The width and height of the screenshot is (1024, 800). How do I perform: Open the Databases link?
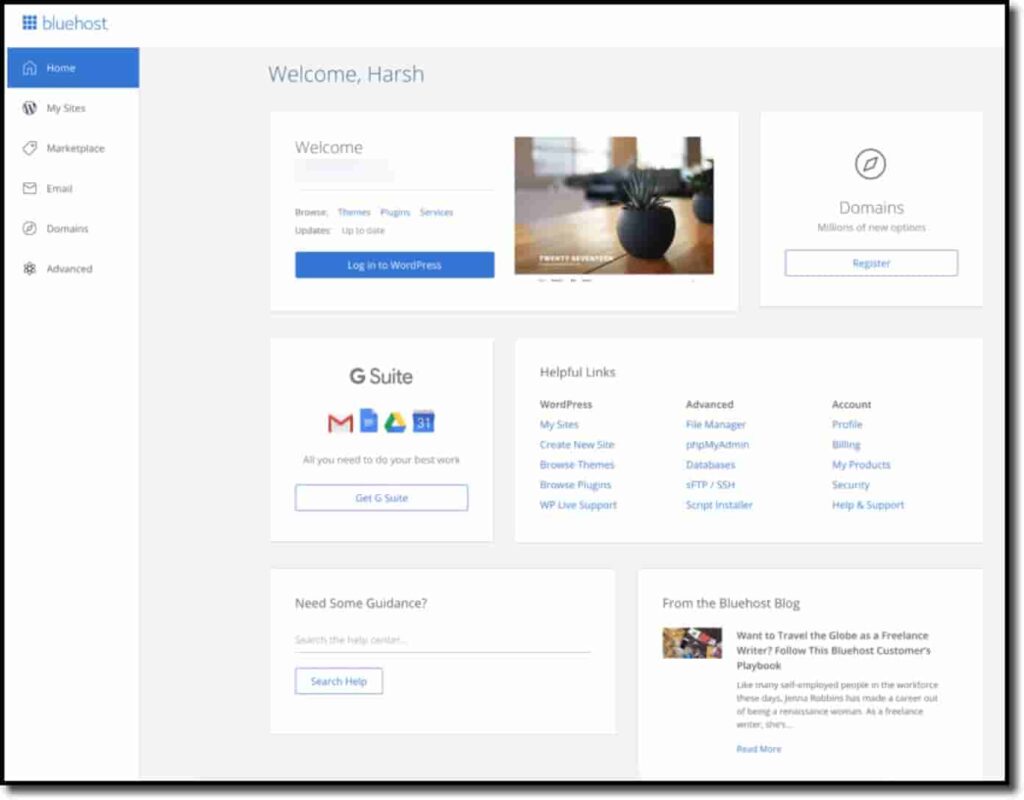(711, 465)
